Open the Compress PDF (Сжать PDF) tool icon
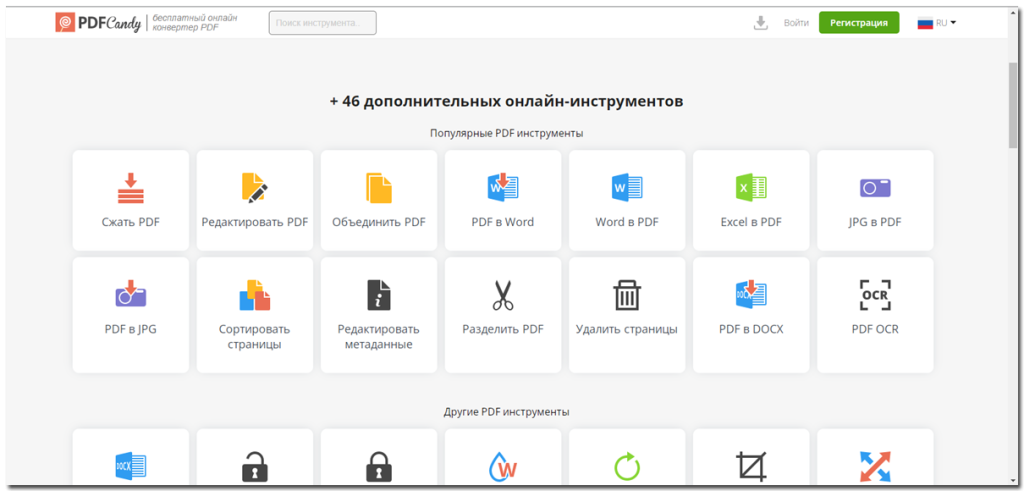1024x491 pixels. pyautogui.click(x=131, y=188)
